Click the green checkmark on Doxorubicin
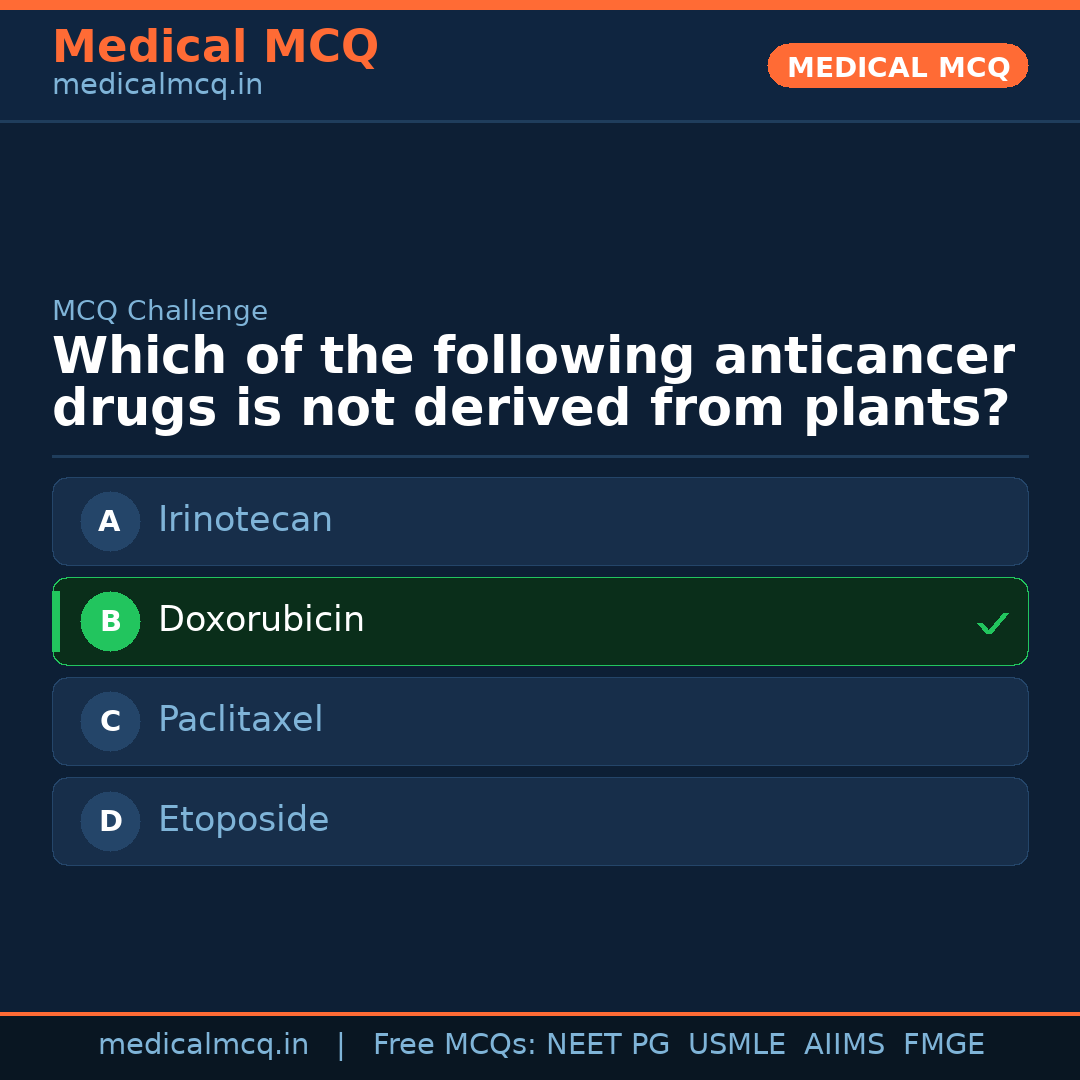 (993, 623)
